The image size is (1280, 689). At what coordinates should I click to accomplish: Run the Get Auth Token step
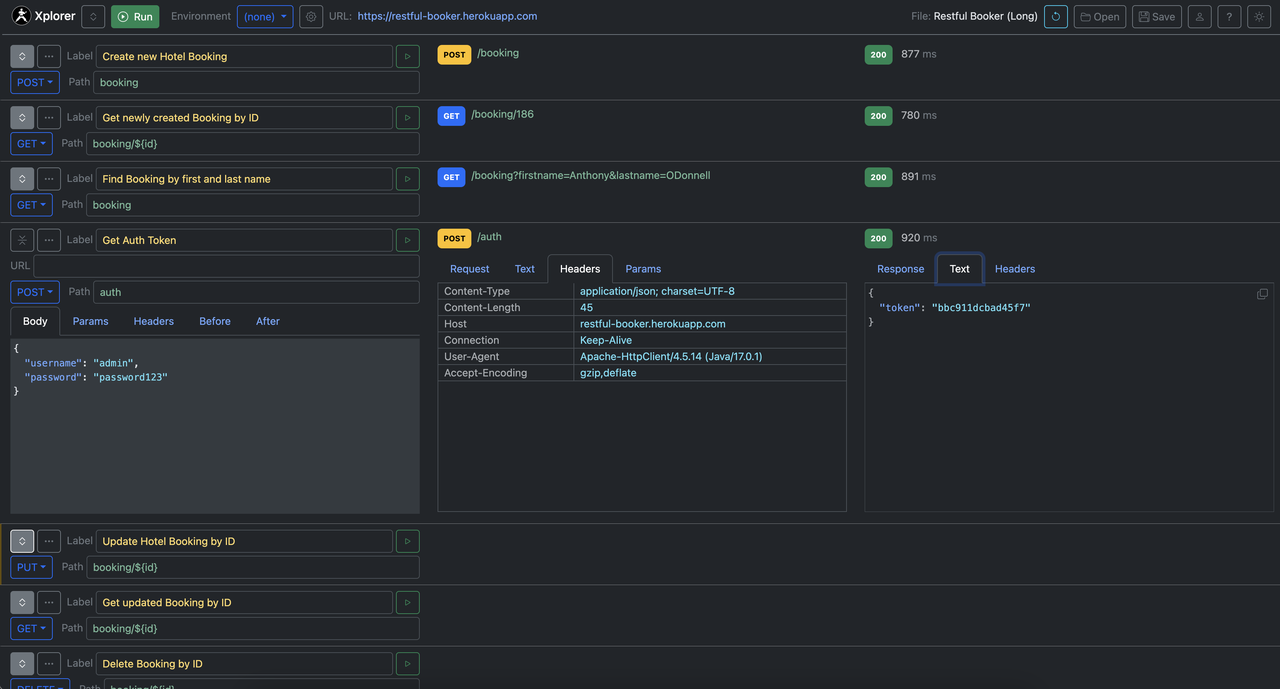[407, 240]
